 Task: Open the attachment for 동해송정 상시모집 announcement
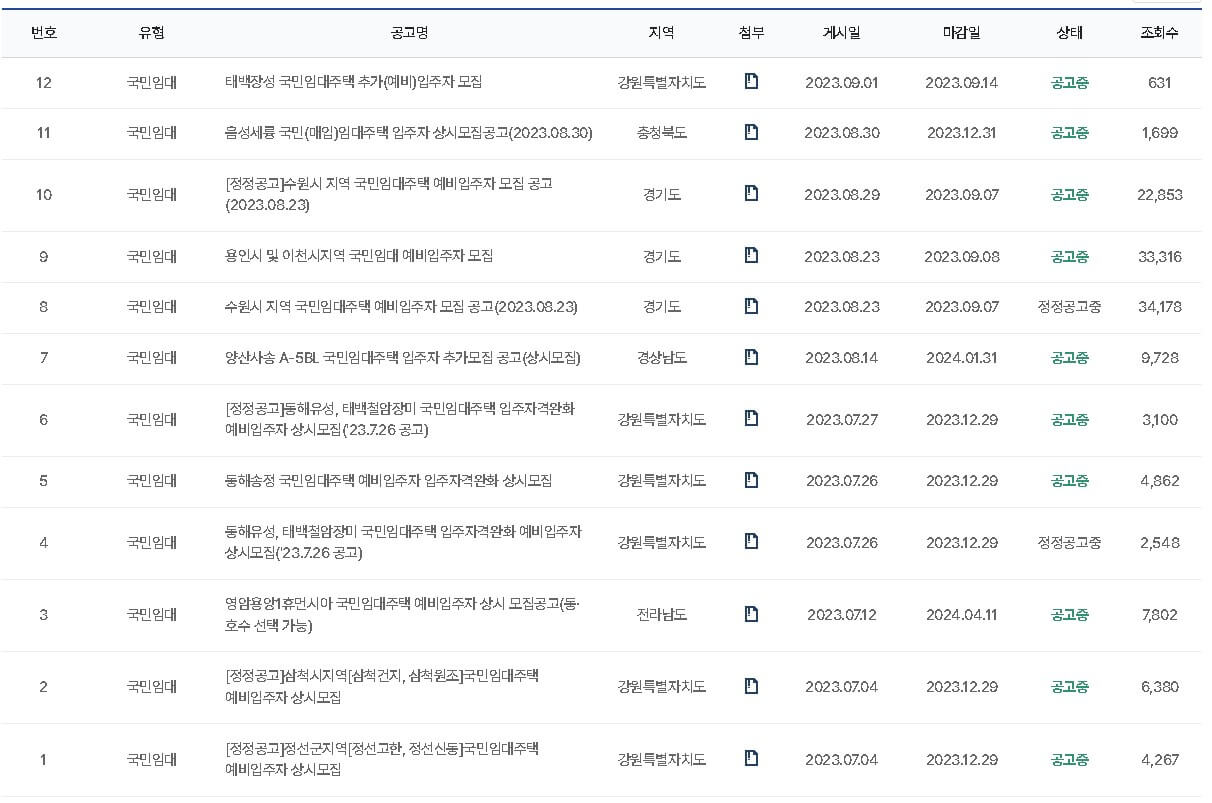pyautogui.click(x=751, y=481)
